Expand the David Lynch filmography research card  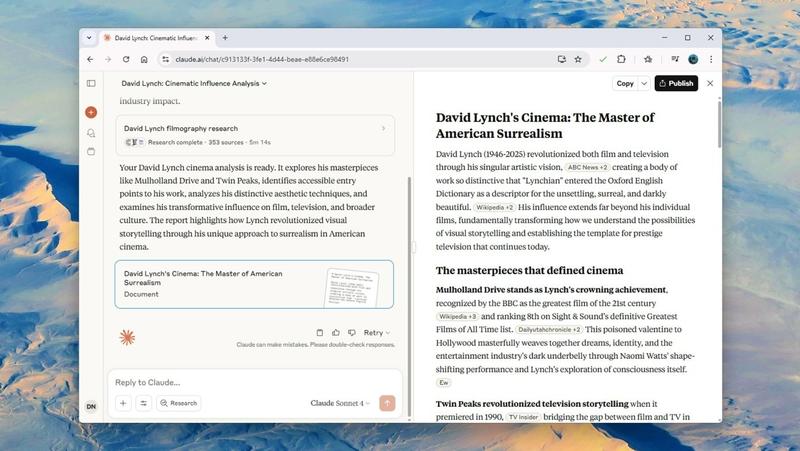coord(255,135)
